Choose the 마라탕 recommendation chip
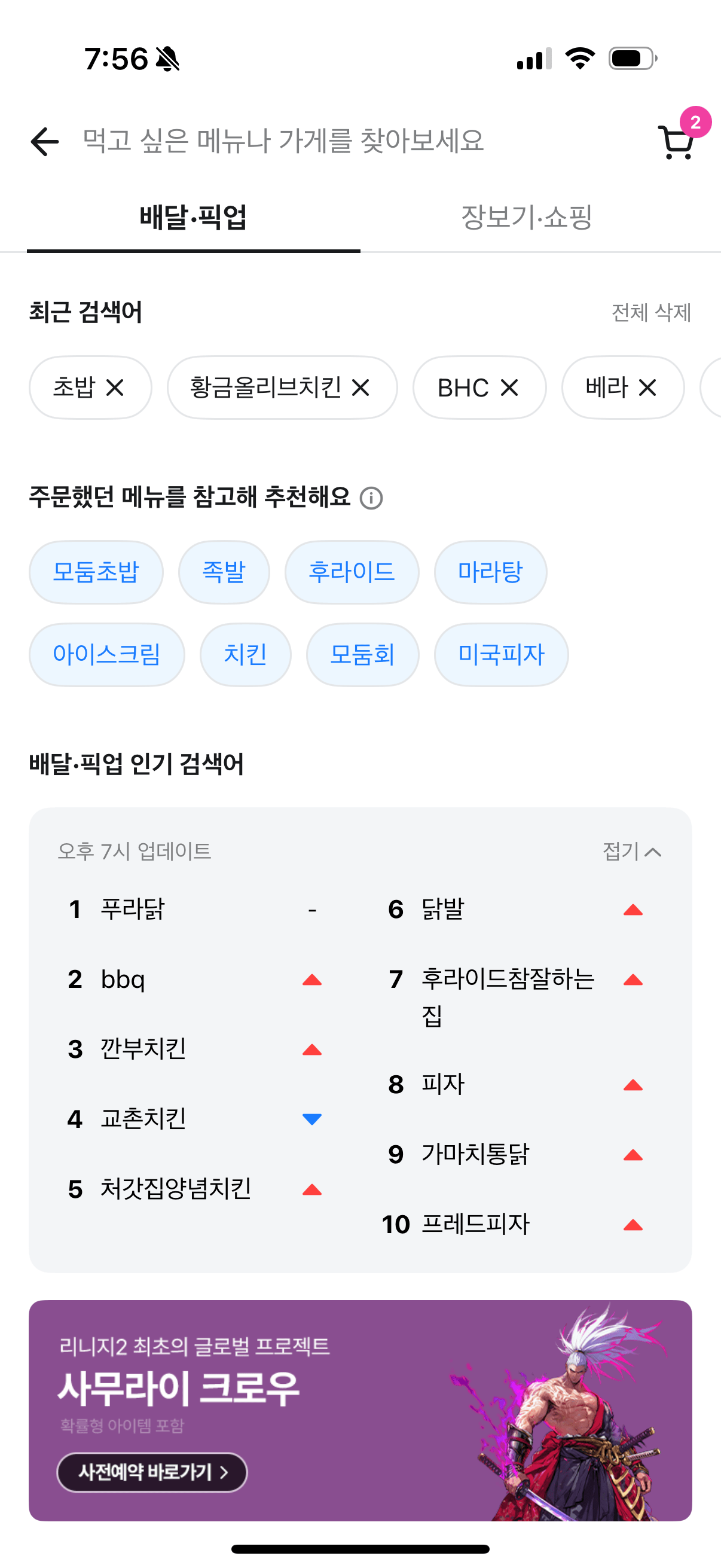The height and width of the screenshot is (1568, 721). point(490,572)
